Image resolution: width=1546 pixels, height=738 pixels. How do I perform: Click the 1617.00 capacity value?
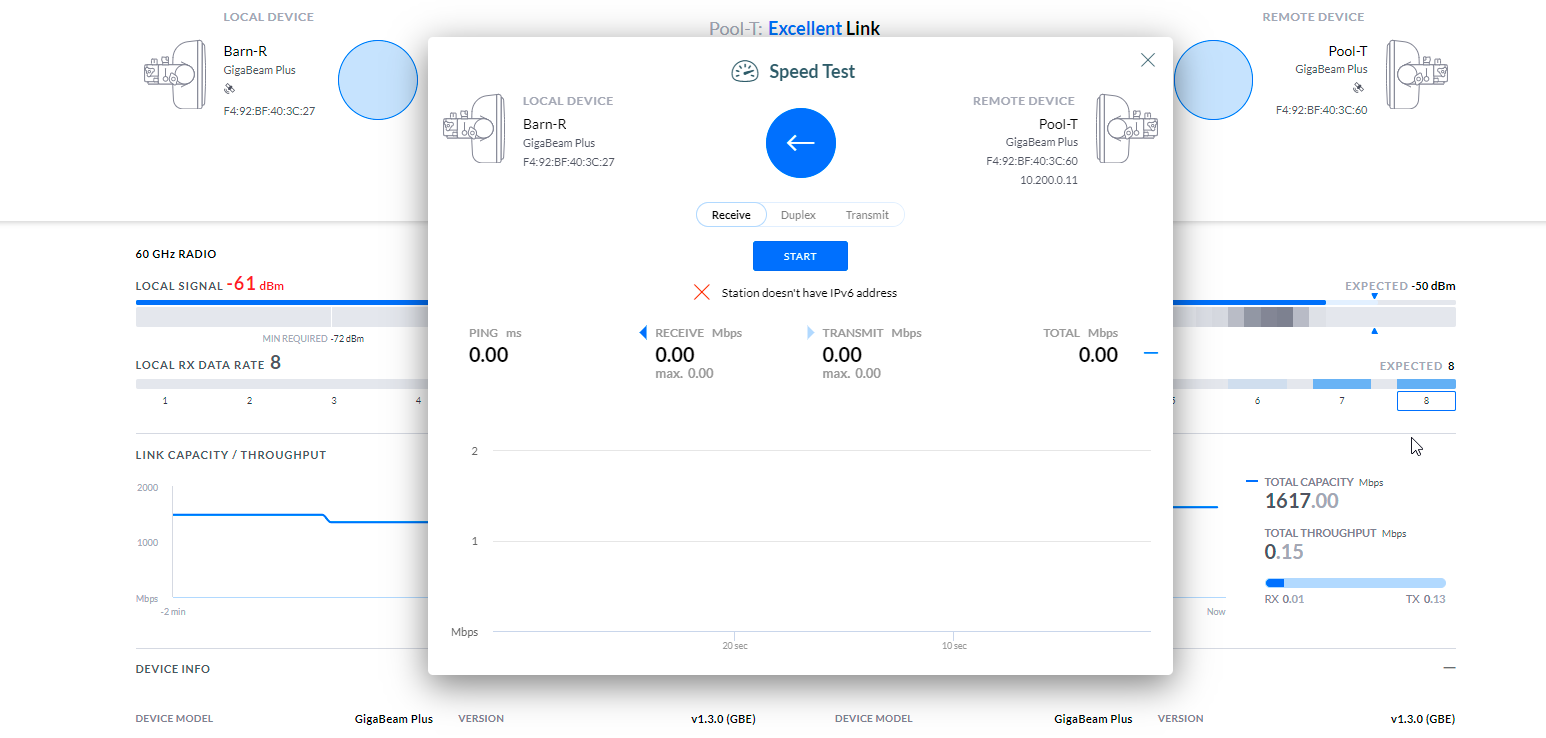(x=1301, y=501)
